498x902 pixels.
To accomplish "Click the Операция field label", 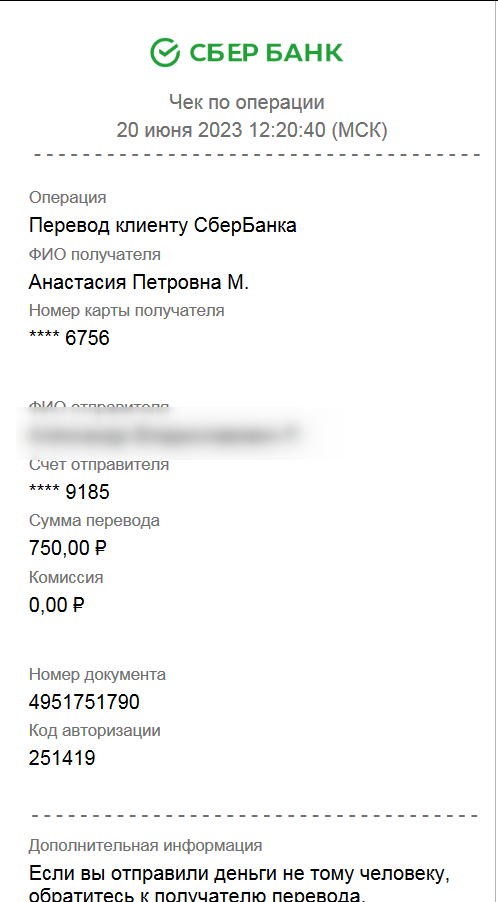I will pyautogui.click(x=67, y=197).
